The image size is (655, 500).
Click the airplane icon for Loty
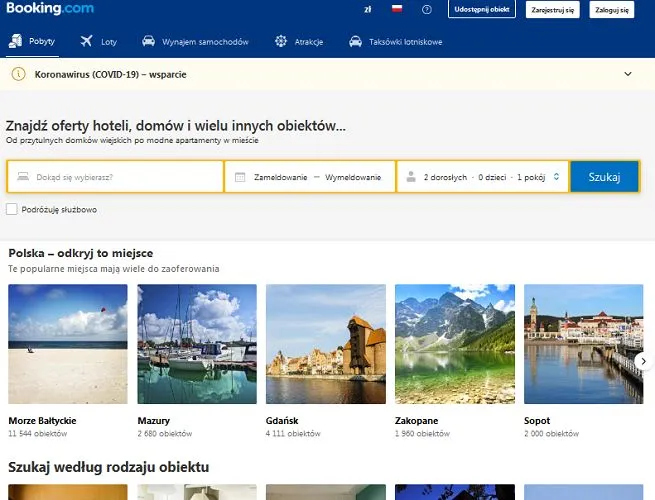click(x=86, y=41)
